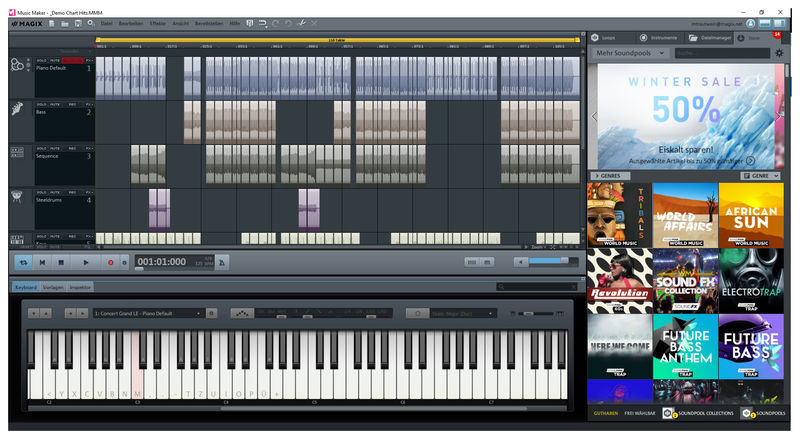The width and height of the screenshot is (800, 439).
Task: Click the Soundpools button at the bottom right
Action: click(x=764, y=413)
